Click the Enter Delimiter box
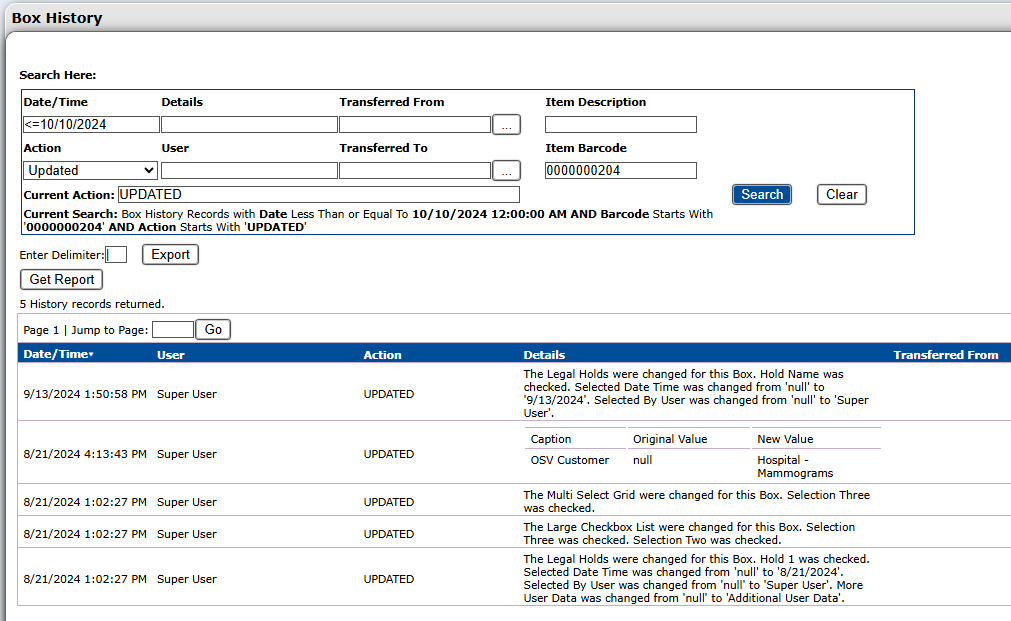This screenshot has width=1011, height=621. [x=116, y=255]
